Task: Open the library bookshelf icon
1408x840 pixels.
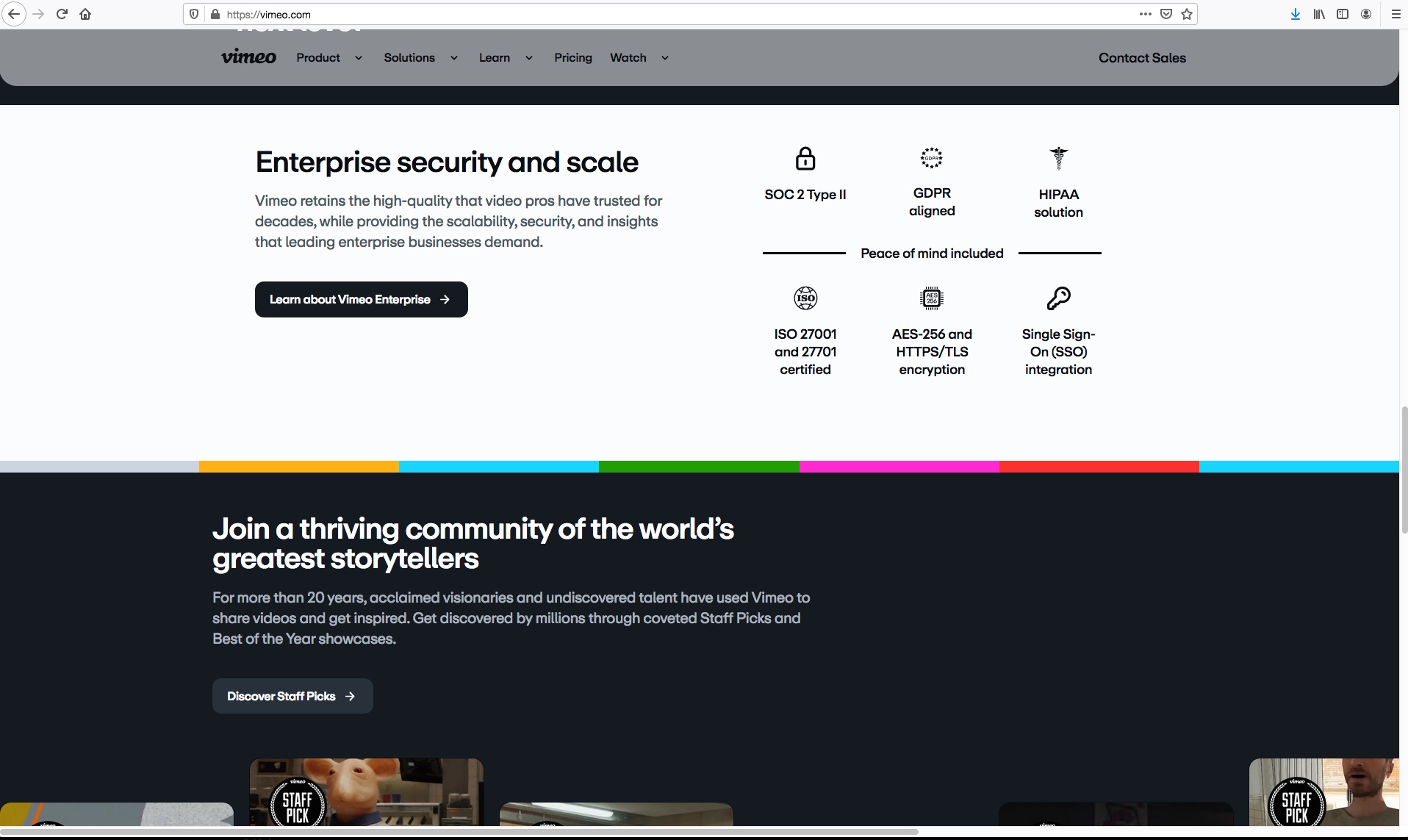Action: (1319, 14)
